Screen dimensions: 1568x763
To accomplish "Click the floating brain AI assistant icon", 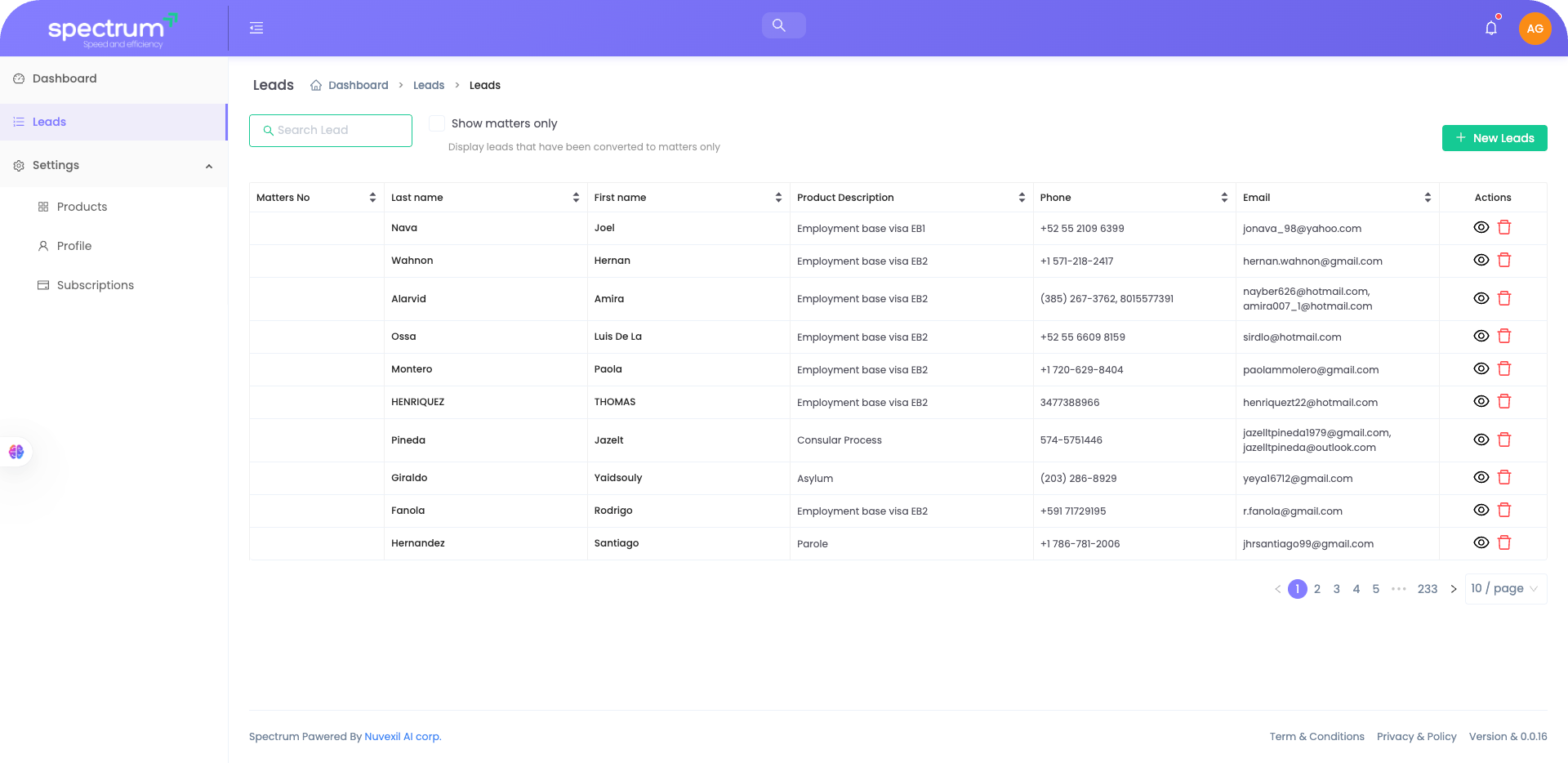I will point(16,451).
